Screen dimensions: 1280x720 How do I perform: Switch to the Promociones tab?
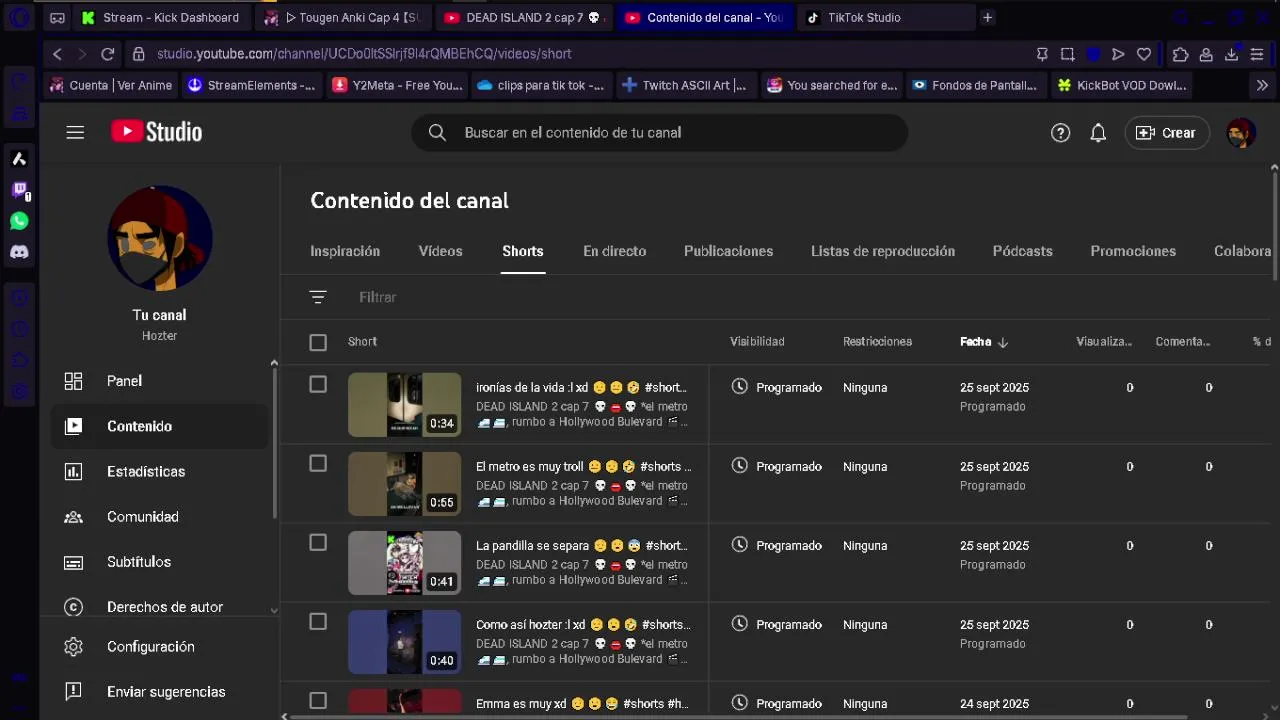coord(1133,251)
